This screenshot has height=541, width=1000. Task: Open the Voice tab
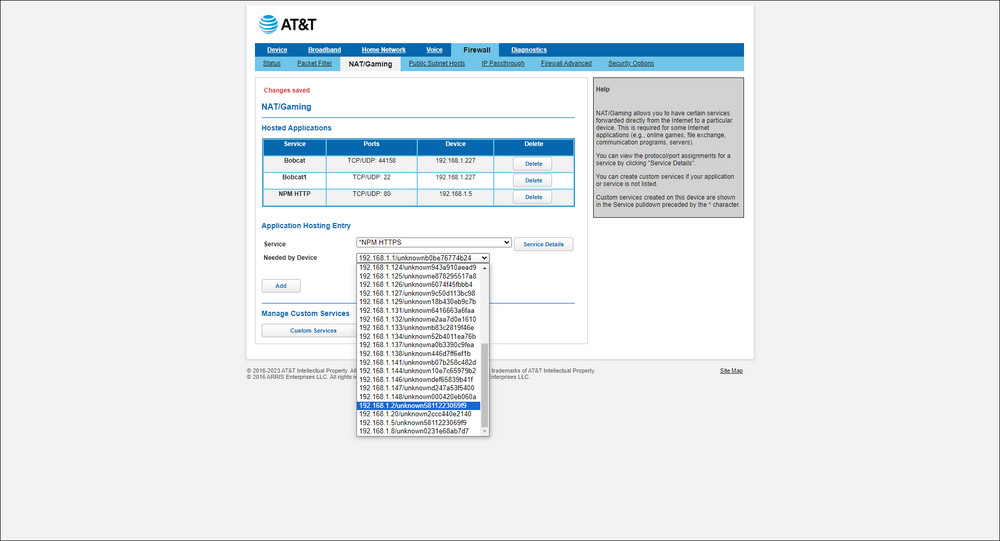tap(434, 50)
